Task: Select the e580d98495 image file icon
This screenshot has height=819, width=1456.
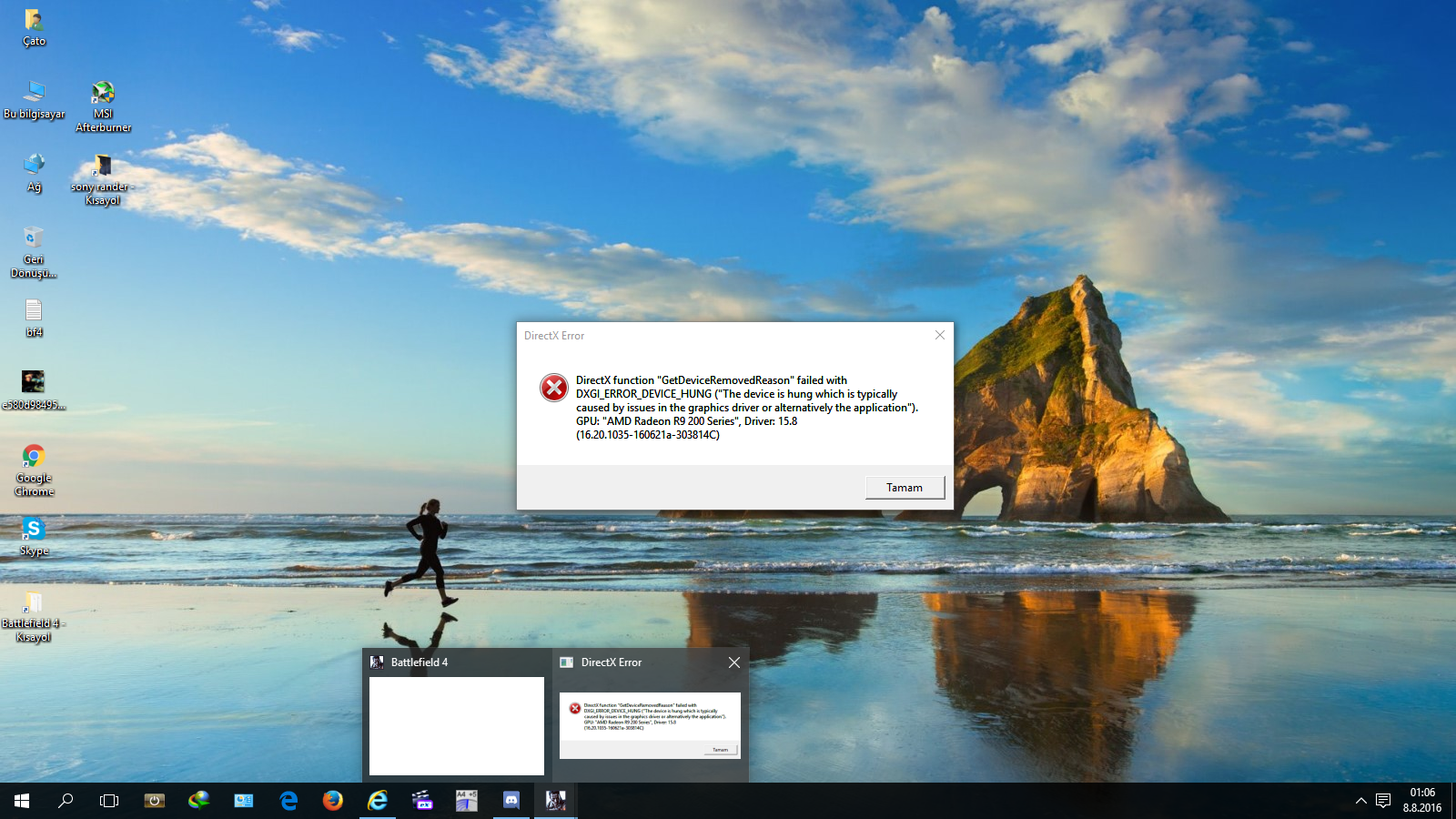Action: pyautogui.click(x=34, y=391)
